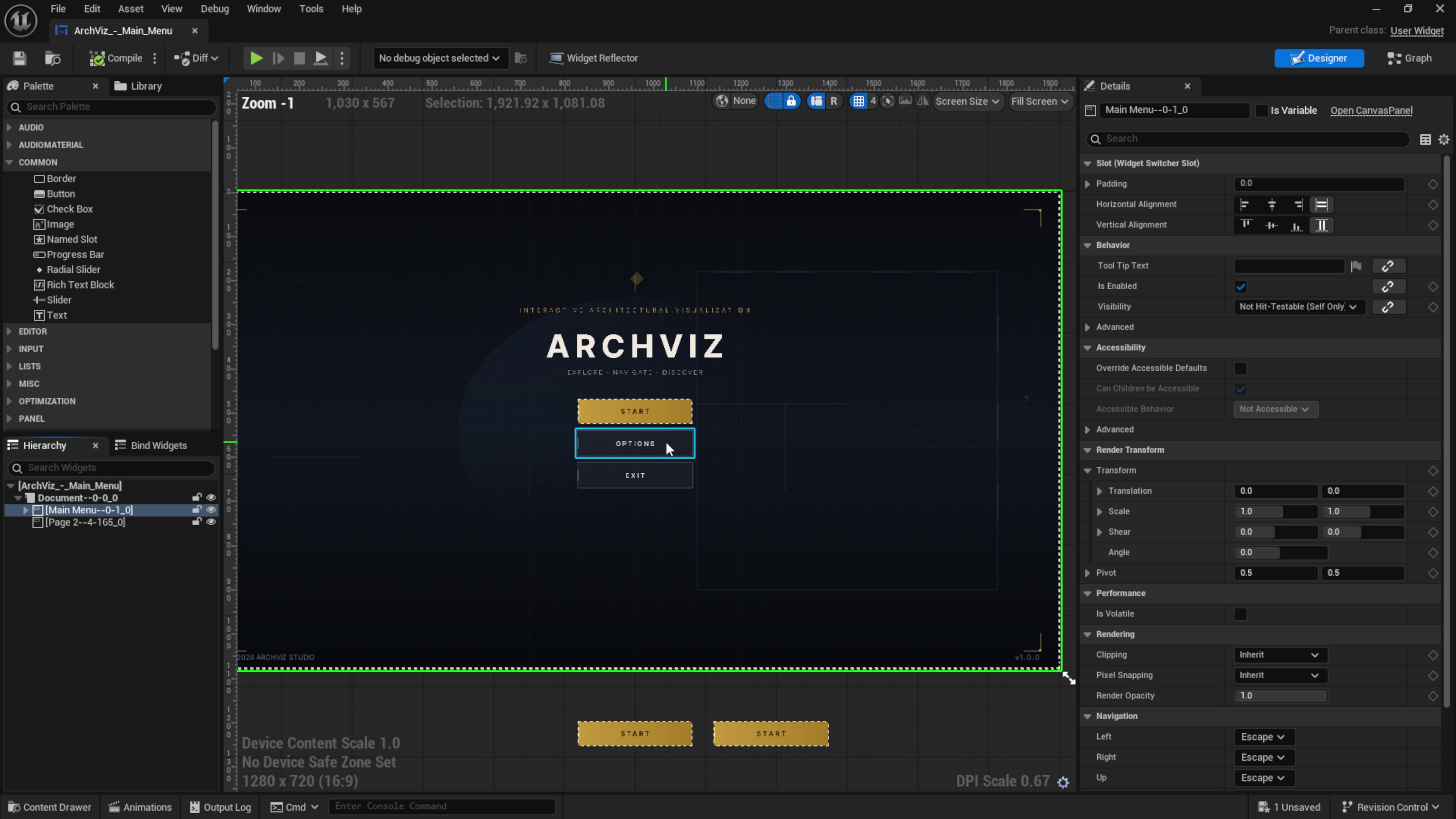Open the play options three-dot menu

[x=342, y=58]
